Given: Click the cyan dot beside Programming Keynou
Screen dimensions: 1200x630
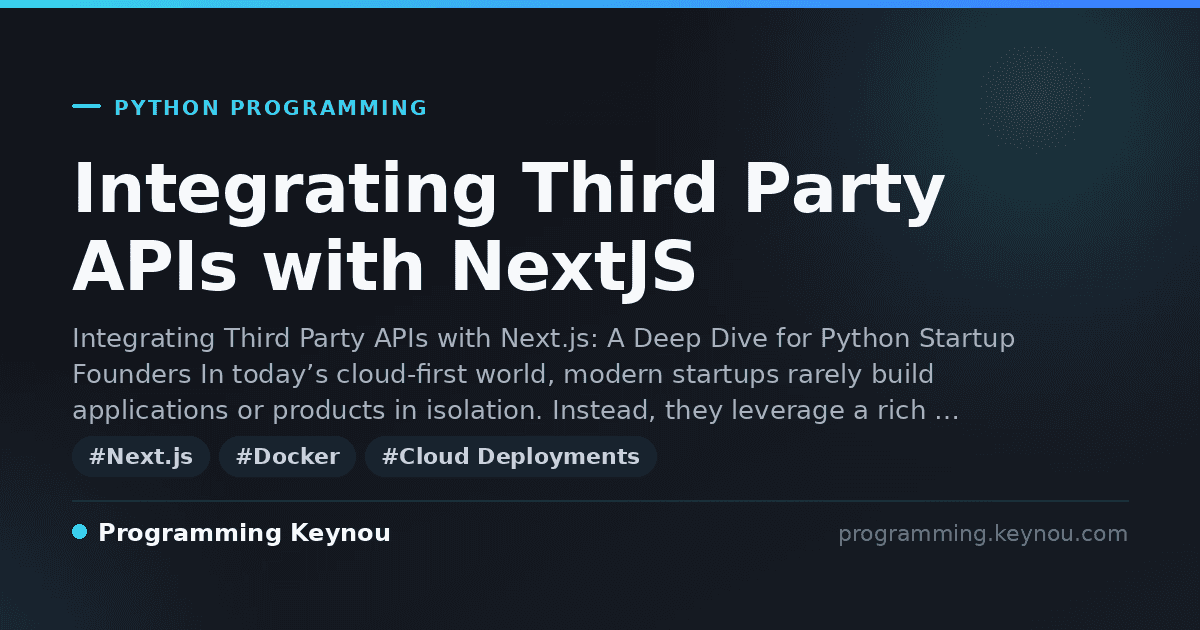Looking at the screenshot, I should (80, 532).
